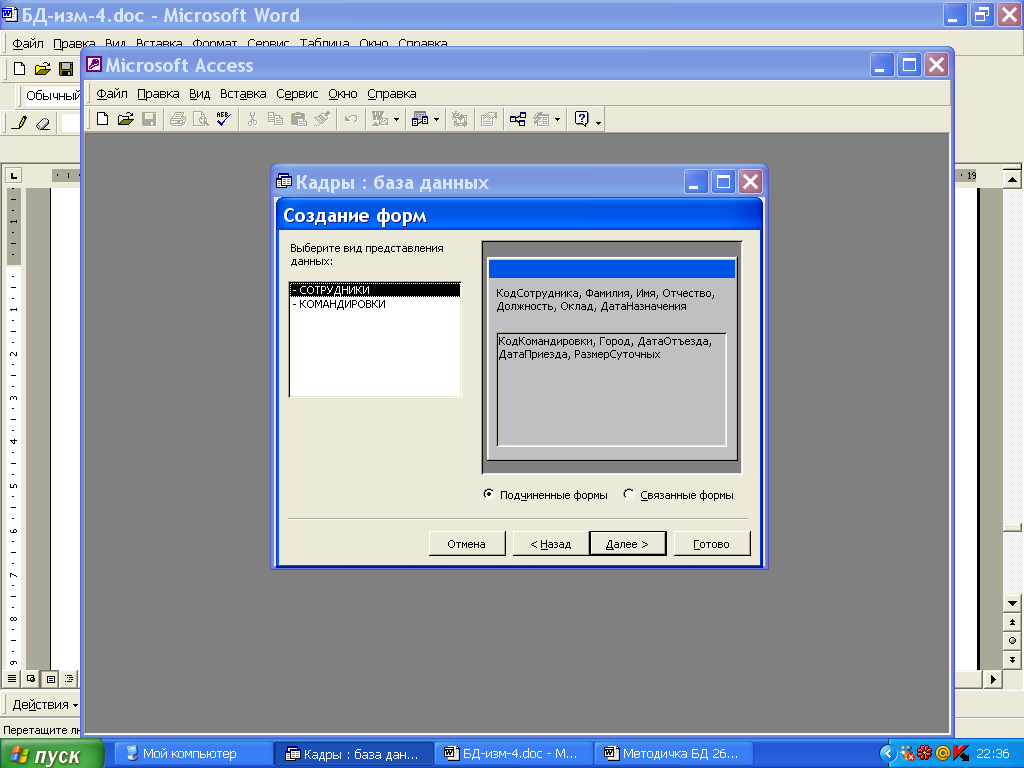Open Access toolbar options arrow
The width and height of the screenshot is (1024, 768).
[x=598, y=121]
